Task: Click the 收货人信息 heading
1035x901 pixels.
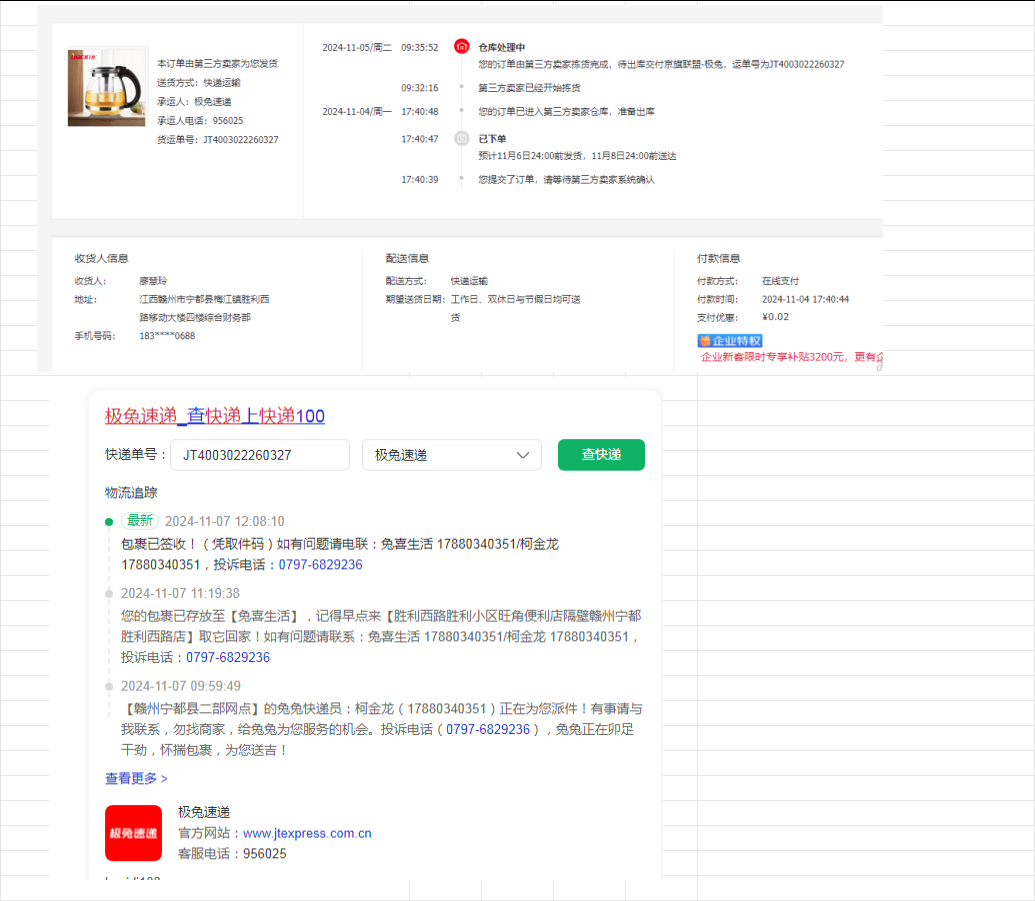Action: pyautogui.click(x=101, y=258)
